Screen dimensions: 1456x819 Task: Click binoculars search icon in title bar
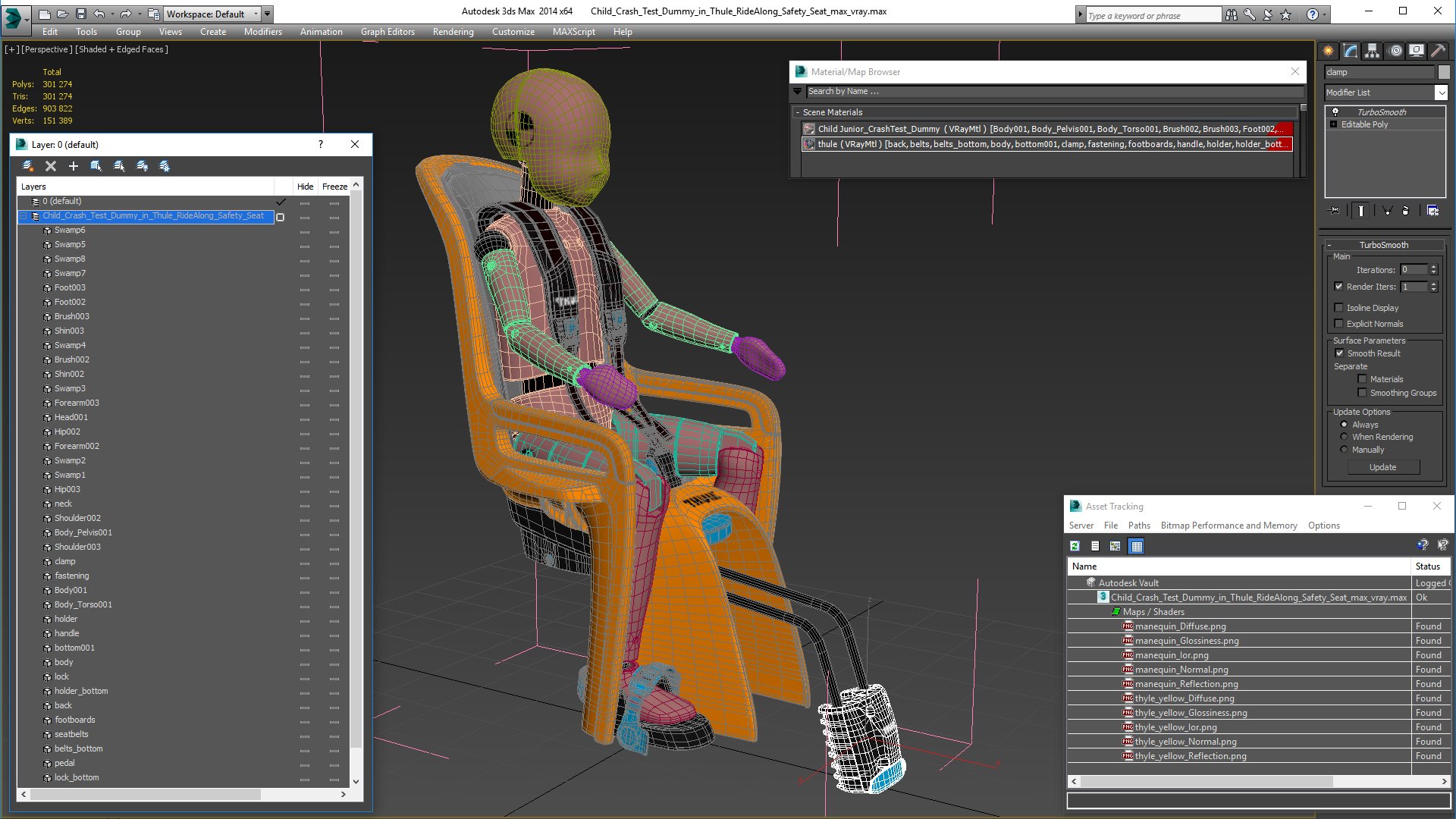[x=1231, y=14]
